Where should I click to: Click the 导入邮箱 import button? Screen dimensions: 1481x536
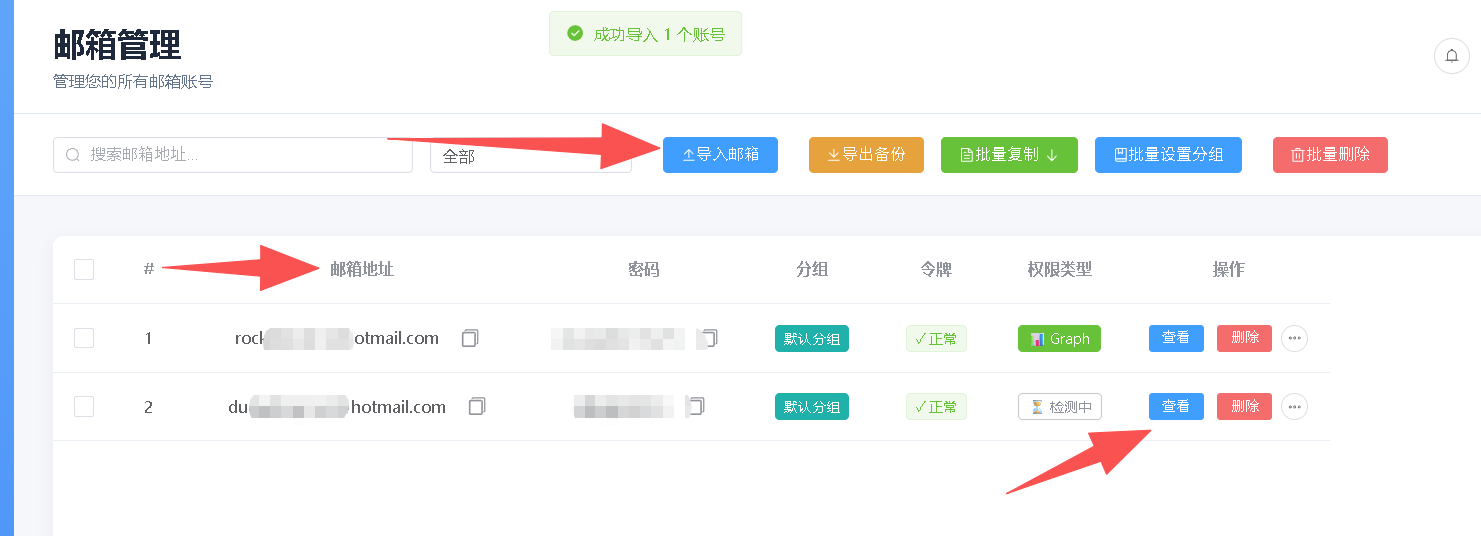coord(720,155)
